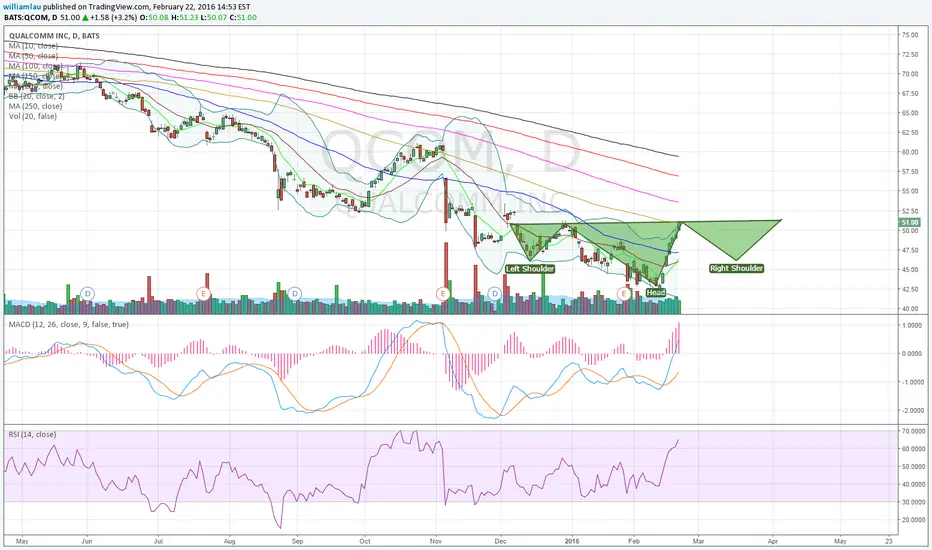Click the Oct label on time axis
This screenshot has width=932, height=550.
(x=365, y=541)
